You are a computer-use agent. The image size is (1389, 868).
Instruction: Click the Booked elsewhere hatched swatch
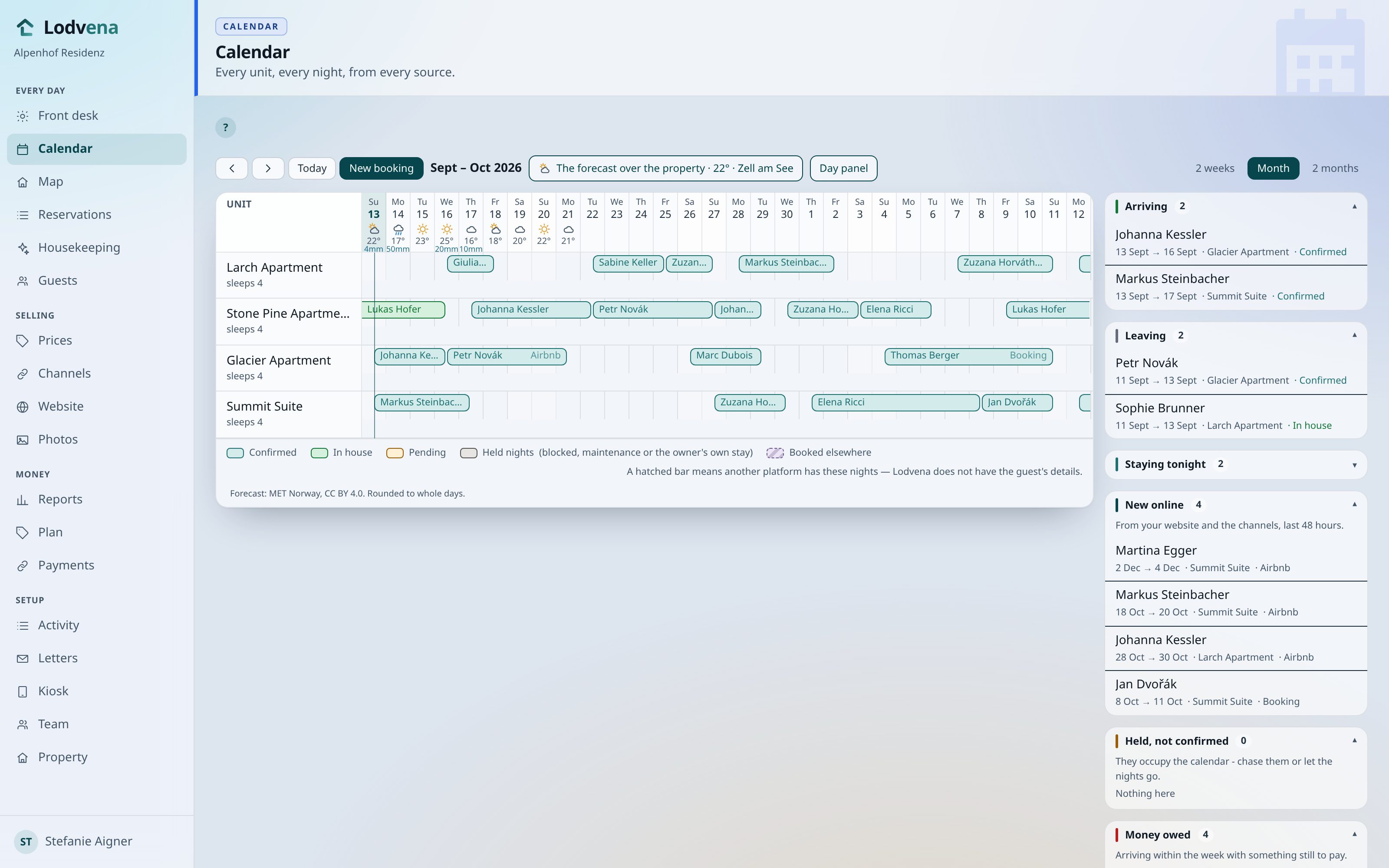(775, 453)
